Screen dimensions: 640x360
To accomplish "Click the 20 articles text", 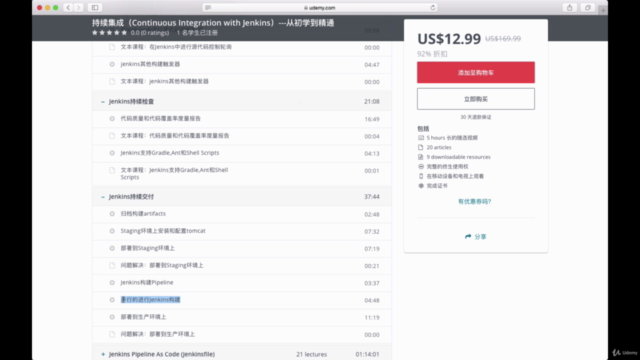I will point(439,147).
